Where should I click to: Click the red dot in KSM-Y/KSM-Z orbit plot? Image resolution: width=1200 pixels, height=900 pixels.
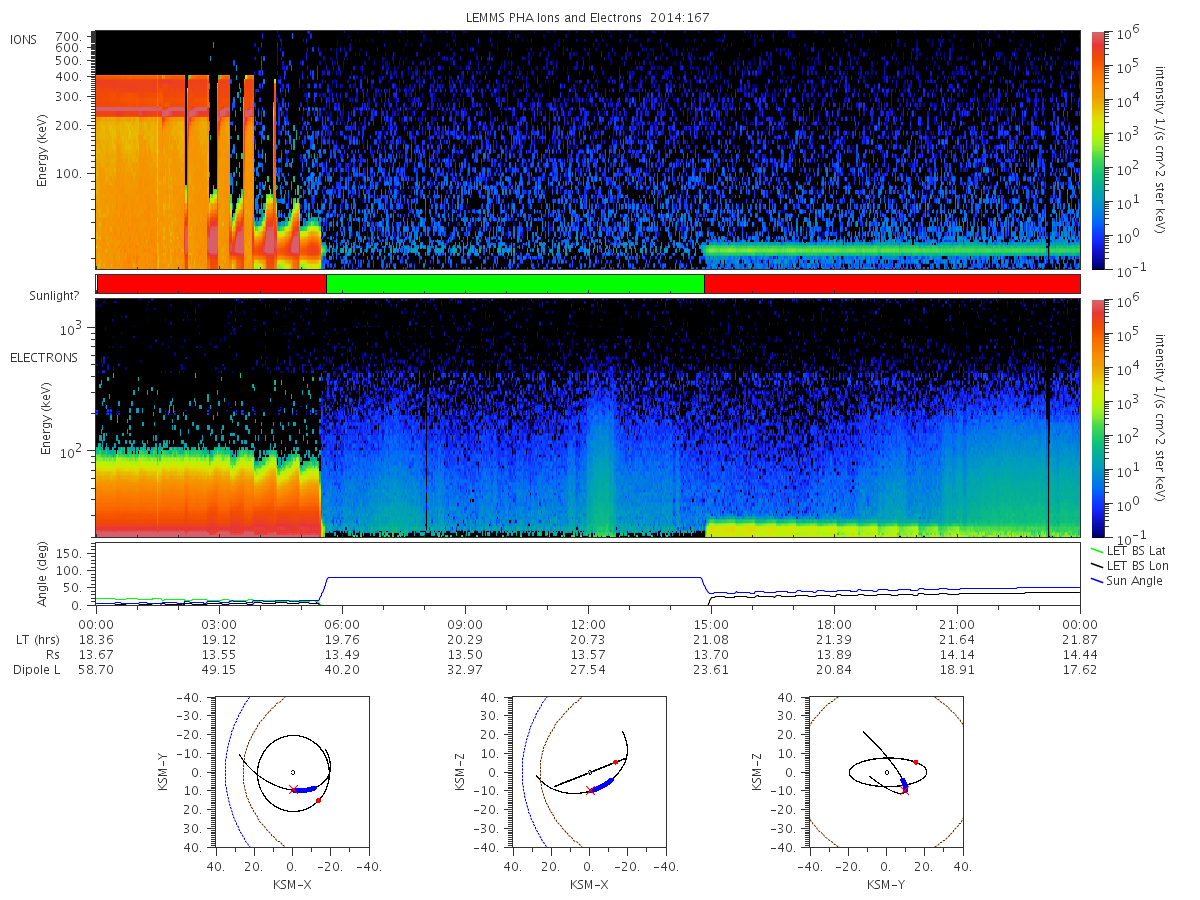[915, 762]
